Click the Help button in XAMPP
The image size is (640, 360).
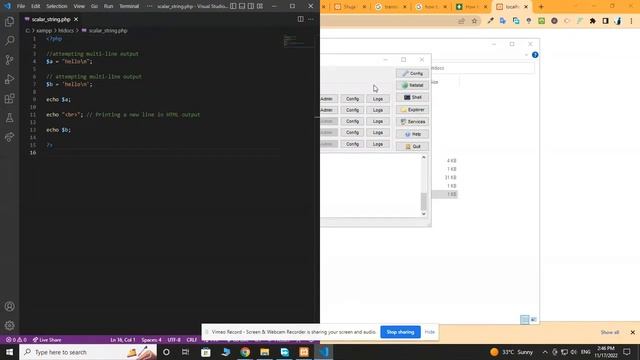tap(412, 134)
